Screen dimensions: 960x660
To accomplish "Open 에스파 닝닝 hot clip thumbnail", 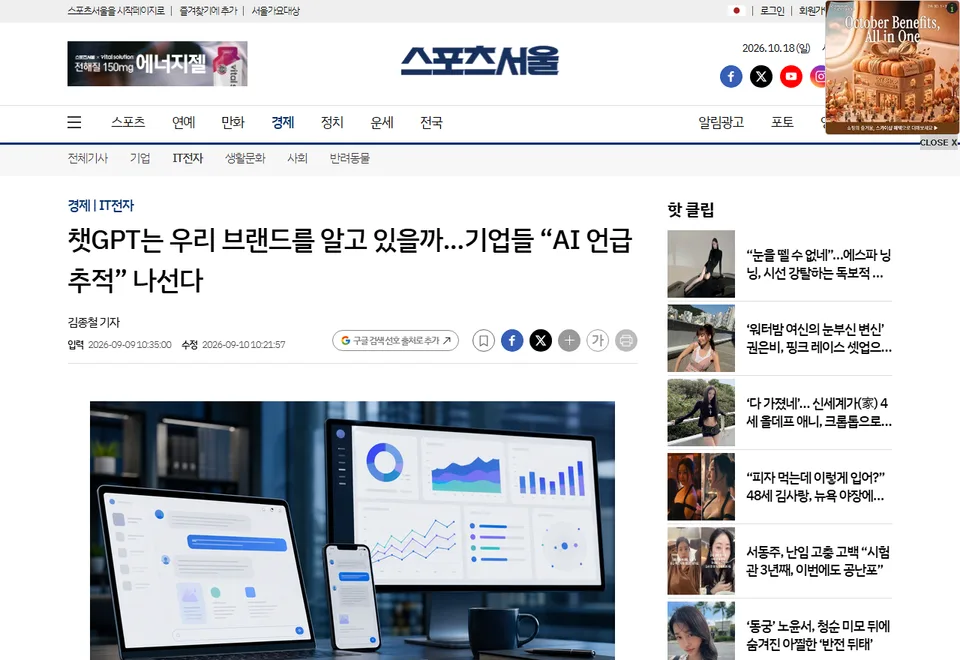I will coord(701,264).
